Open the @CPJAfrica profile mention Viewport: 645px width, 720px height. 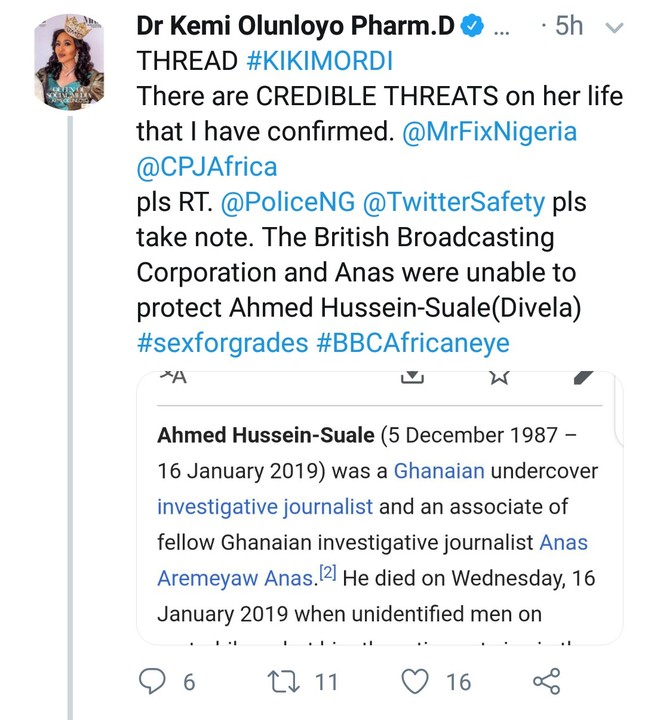coord(207,166)
